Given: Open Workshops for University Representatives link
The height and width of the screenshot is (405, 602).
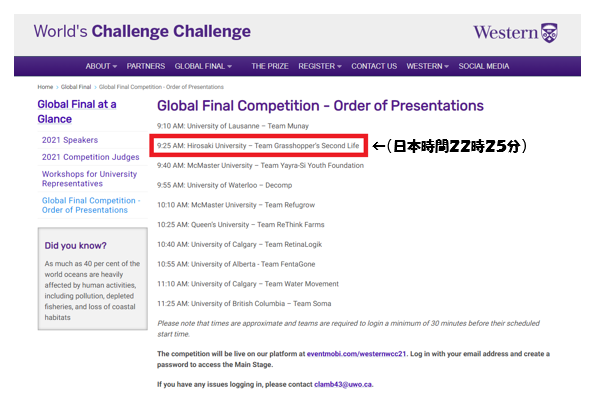Looking at the screenshot, I should coord(89,179).
